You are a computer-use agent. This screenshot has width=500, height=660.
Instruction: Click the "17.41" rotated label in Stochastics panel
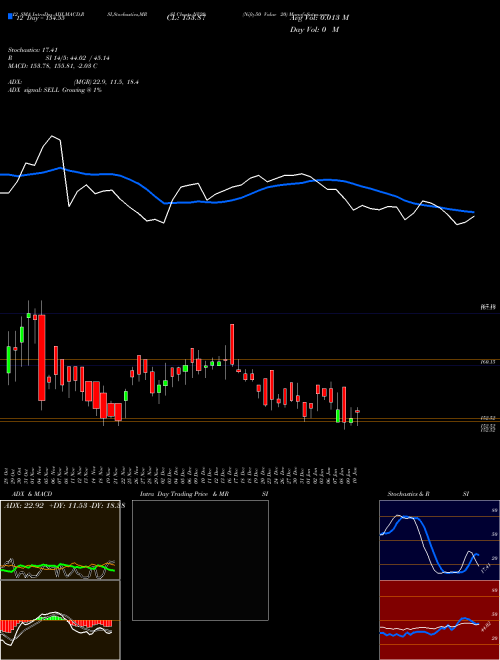485,568
